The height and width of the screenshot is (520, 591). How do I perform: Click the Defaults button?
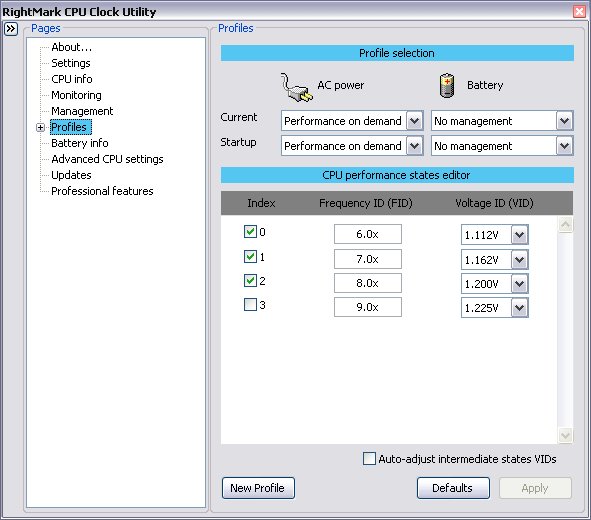(x=453, y=488)
